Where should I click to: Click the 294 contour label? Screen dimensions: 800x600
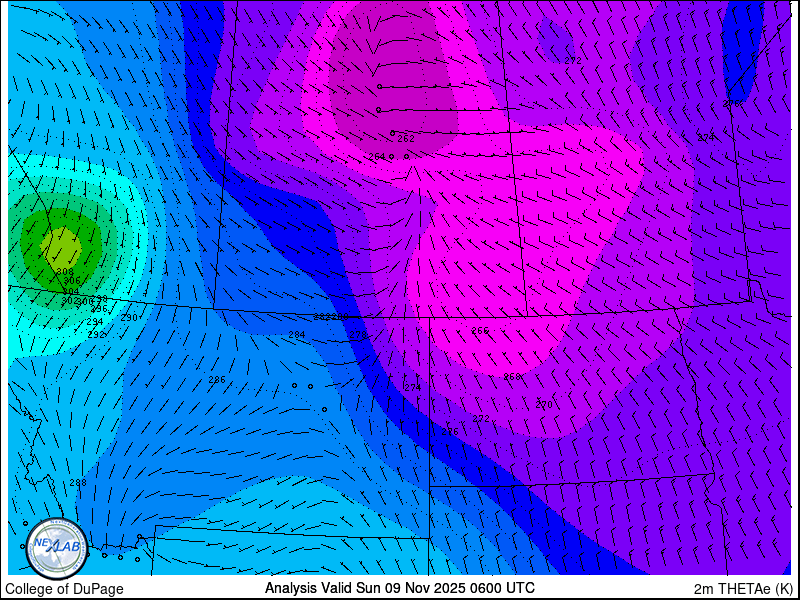coord(94,322)
